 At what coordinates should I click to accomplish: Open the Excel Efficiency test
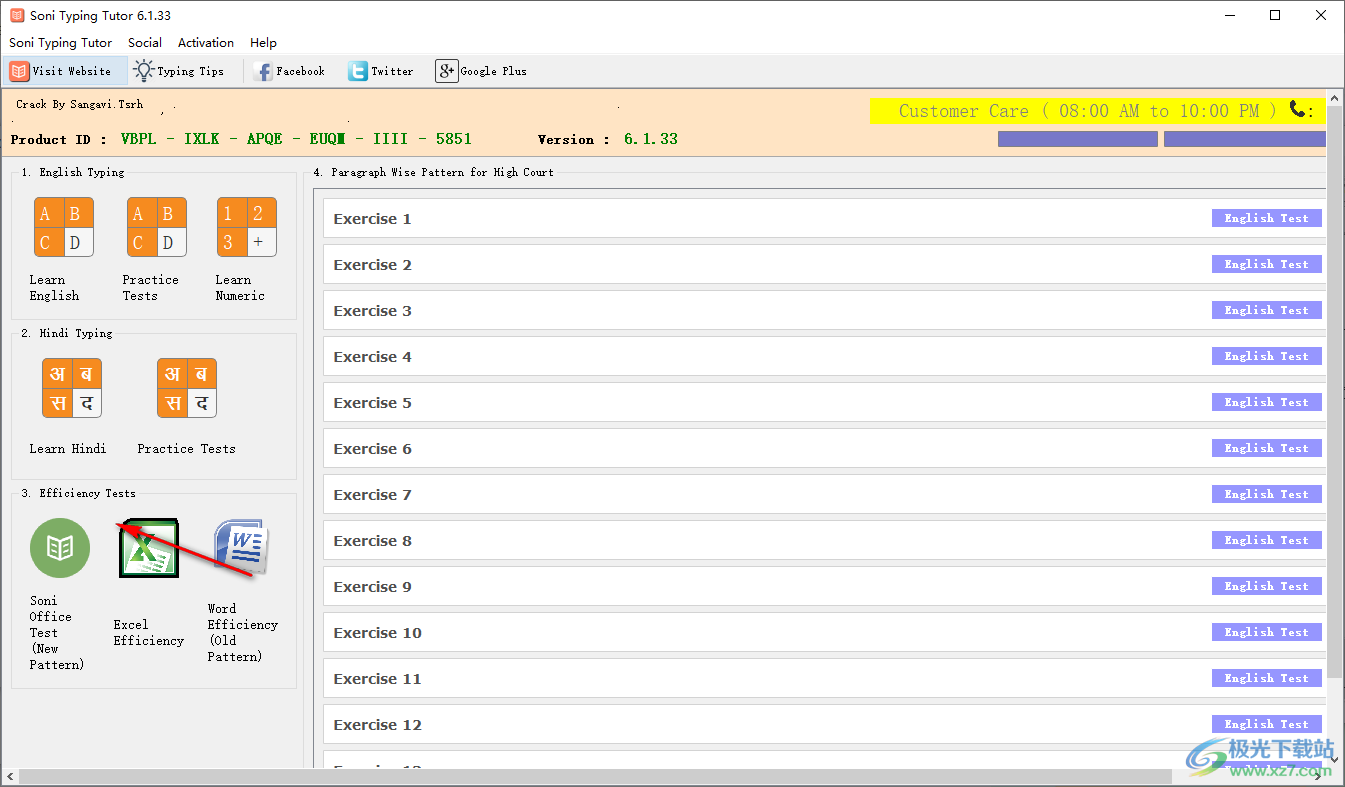[x=148, y=547]
